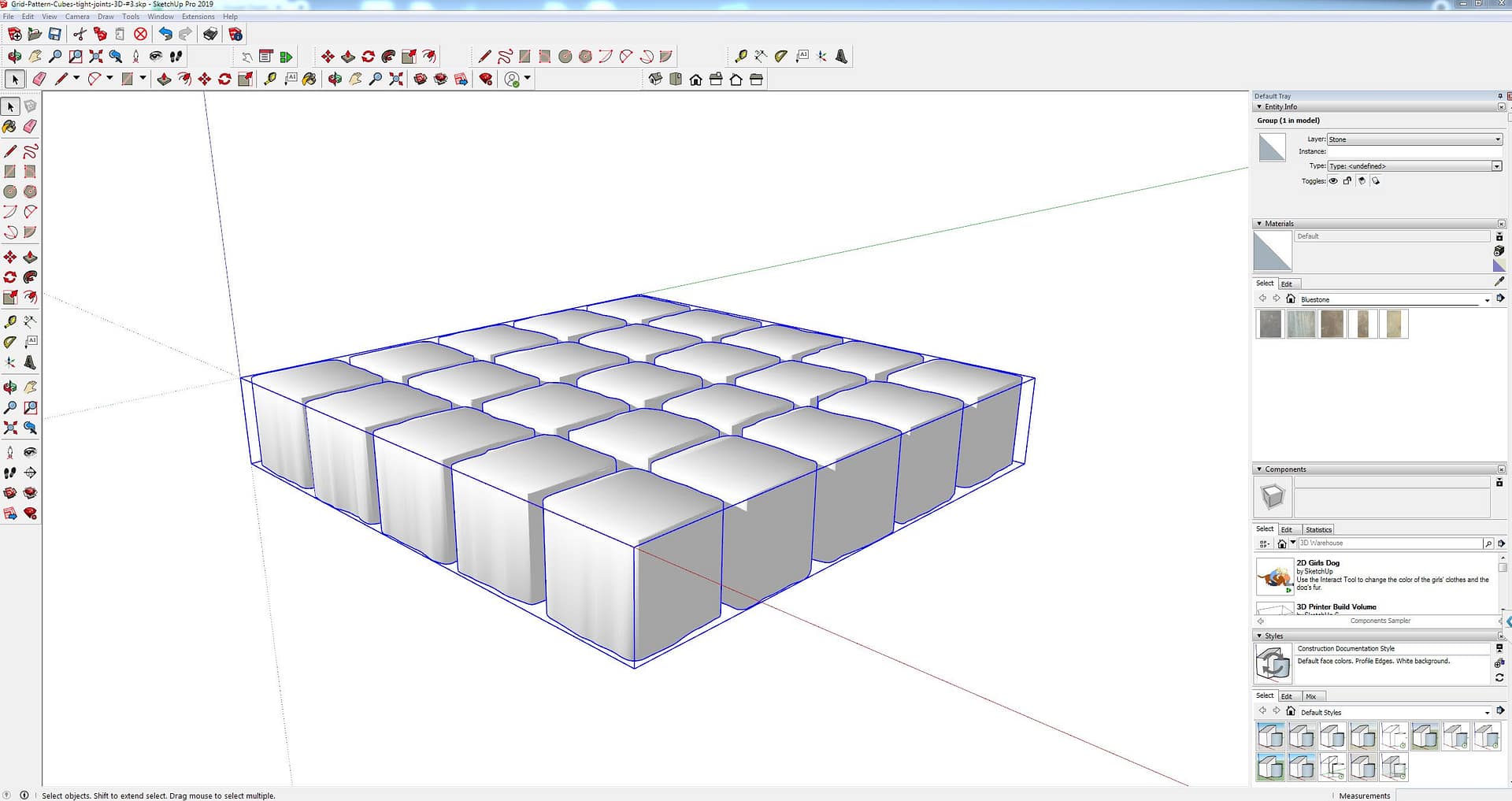The height and width of the screenshot is (801, 1512).
Task: Toggle the group's visibility eye icon
Action: (x=1333, y=181)
